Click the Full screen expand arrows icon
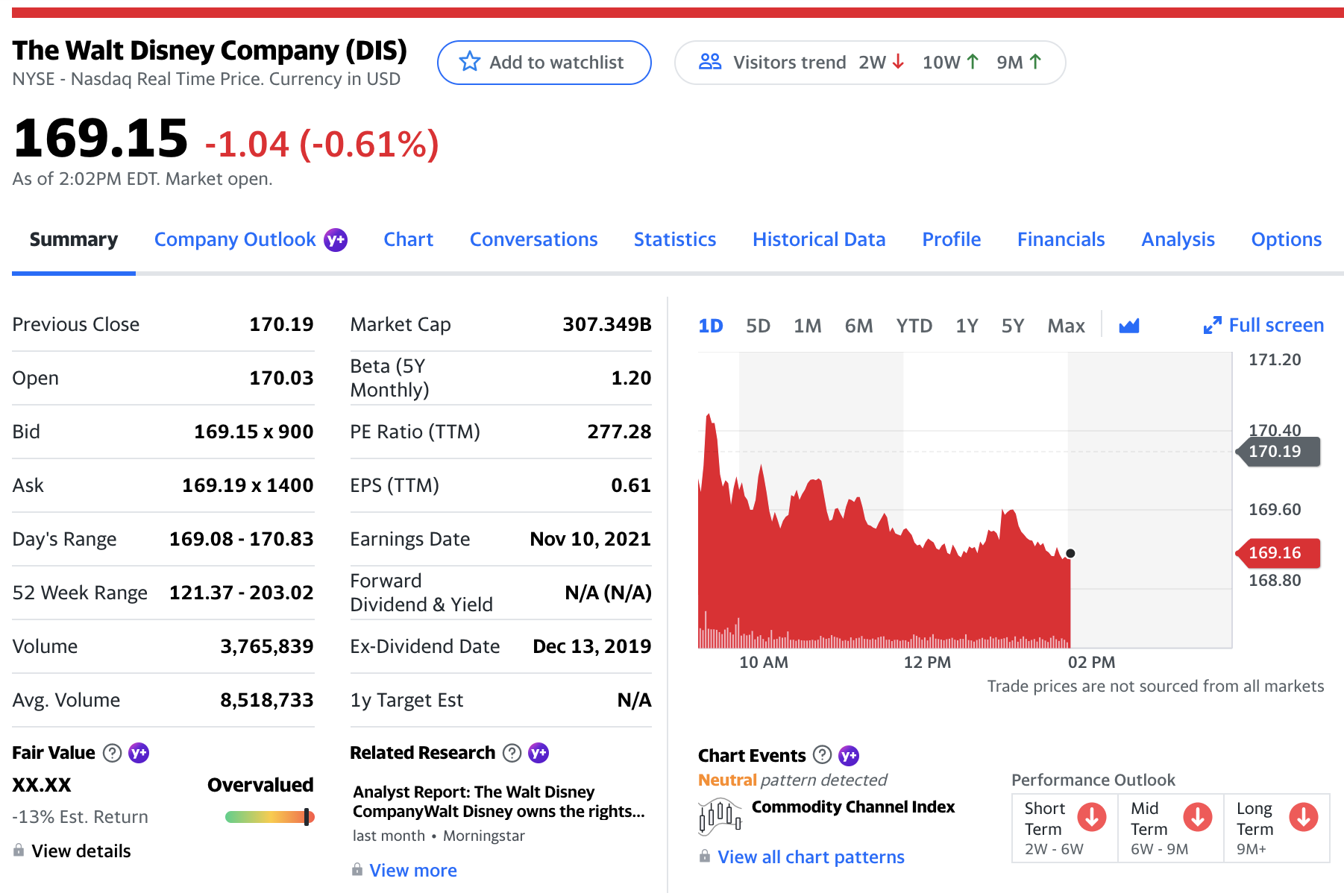 (1212, 326)
